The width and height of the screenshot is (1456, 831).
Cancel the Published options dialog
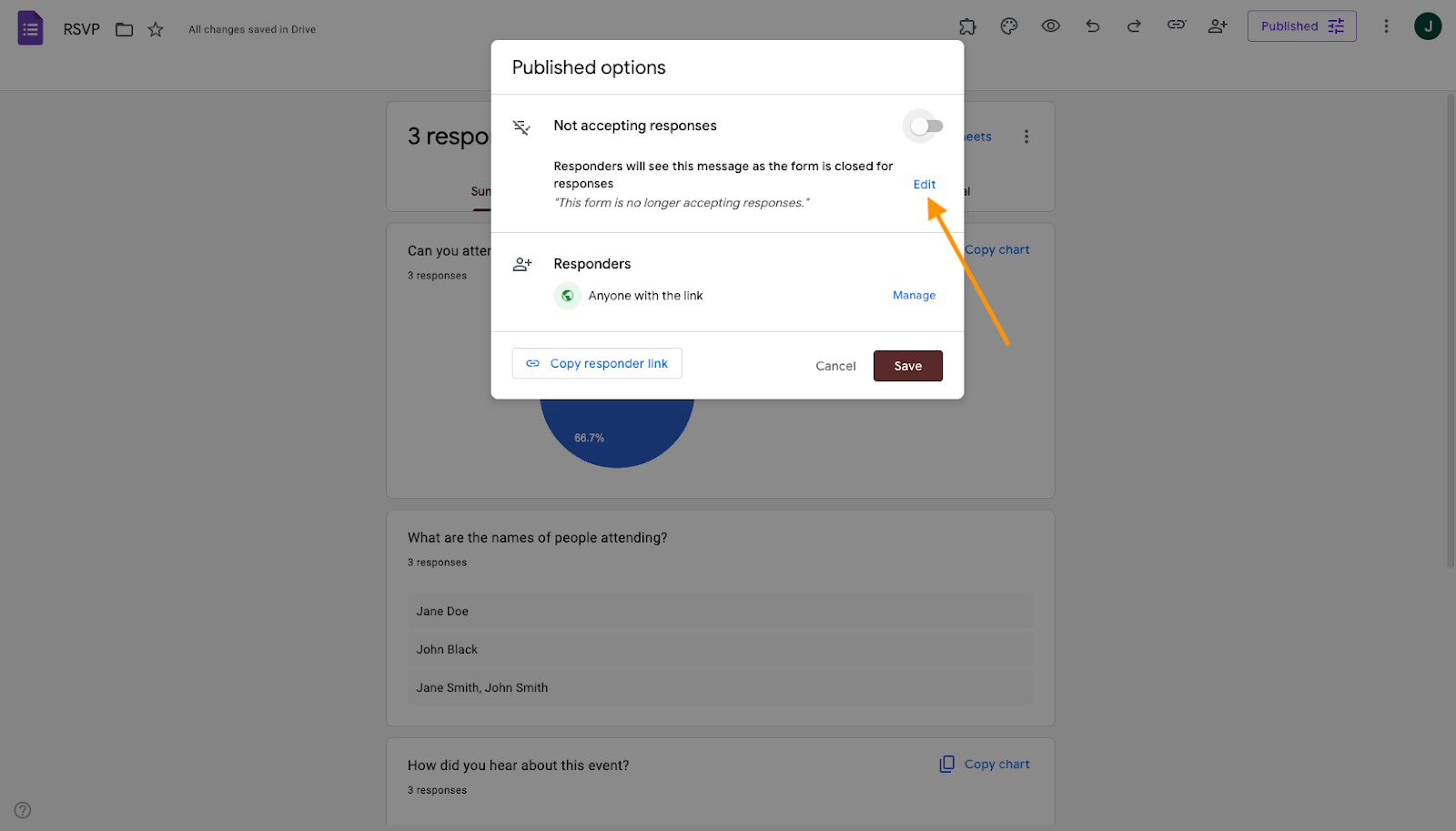[834, 365]
